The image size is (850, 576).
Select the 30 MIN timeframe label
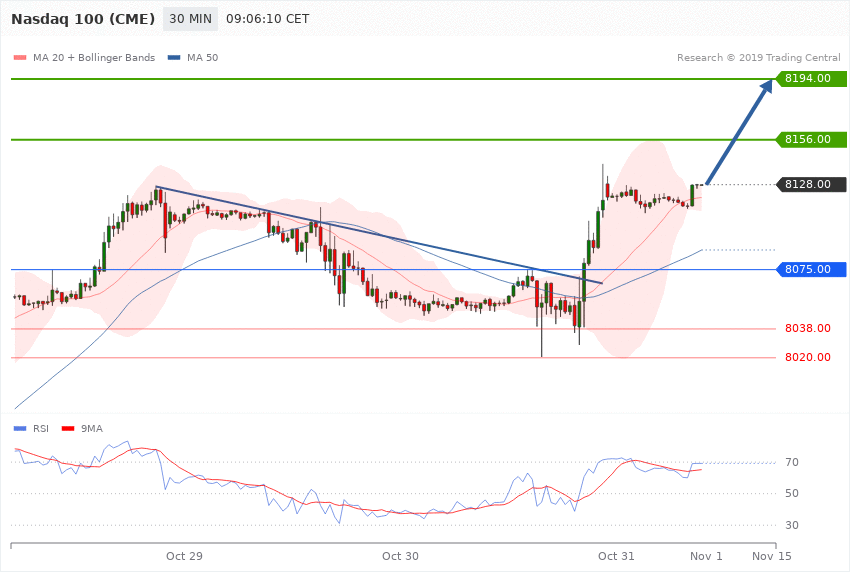[x=190, y=19]
